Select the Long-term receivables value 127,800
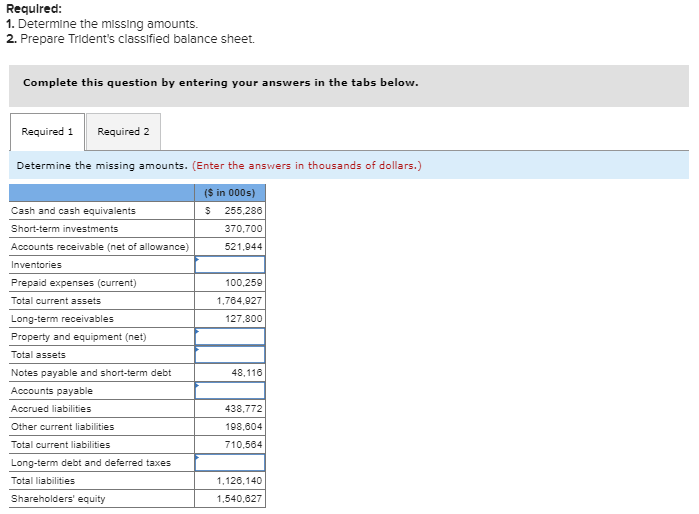 pos(243,319)
